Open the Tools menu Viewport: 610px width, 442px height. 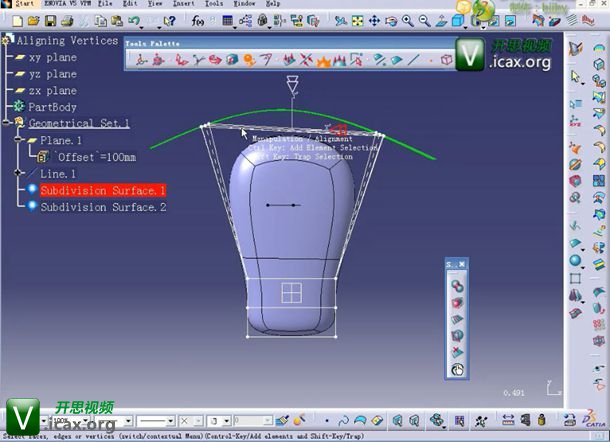(x=214, y=4)
